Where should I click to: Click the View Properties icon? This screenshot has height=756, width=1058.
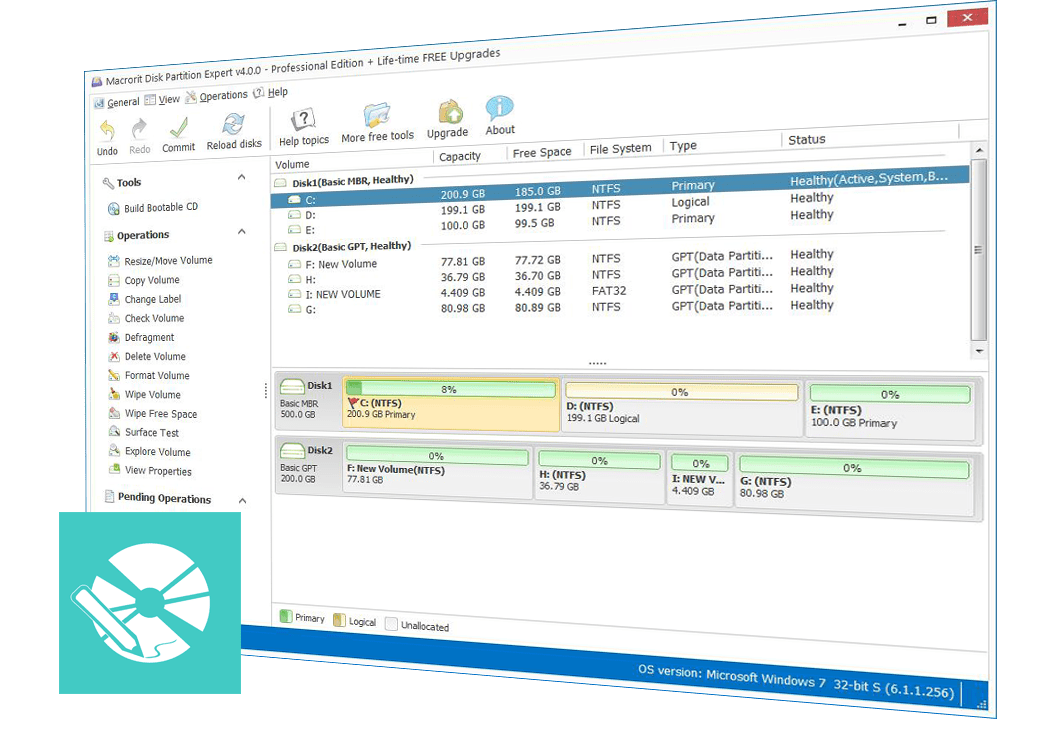(x=113, y=469)
